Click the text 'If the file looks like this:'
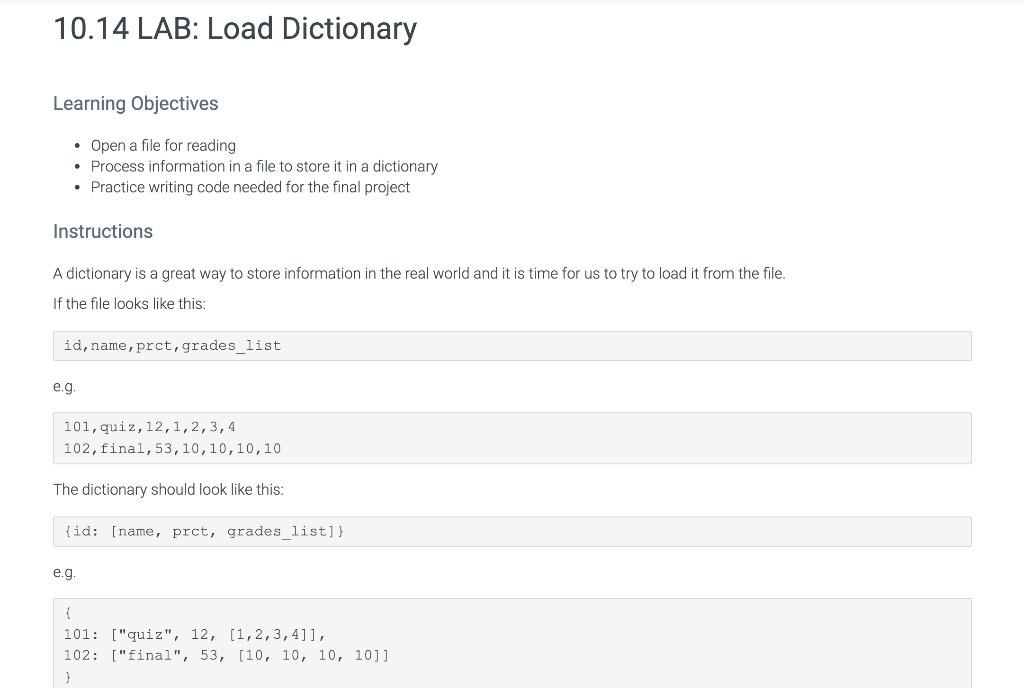Screen dimensions: 1024x688 (x=131, y=303)
